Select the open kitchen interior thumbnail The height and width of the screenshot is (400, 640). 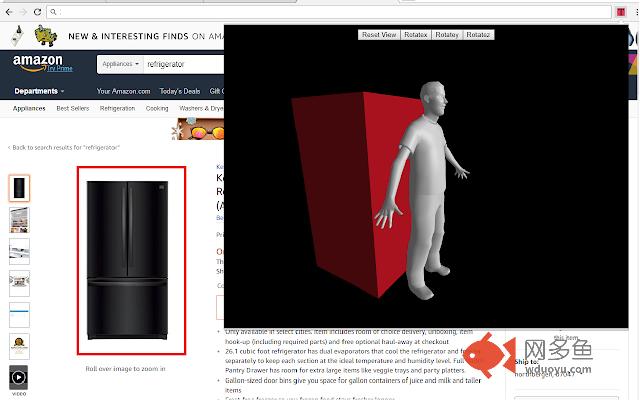pyautogui.click(x=19, y=220)
